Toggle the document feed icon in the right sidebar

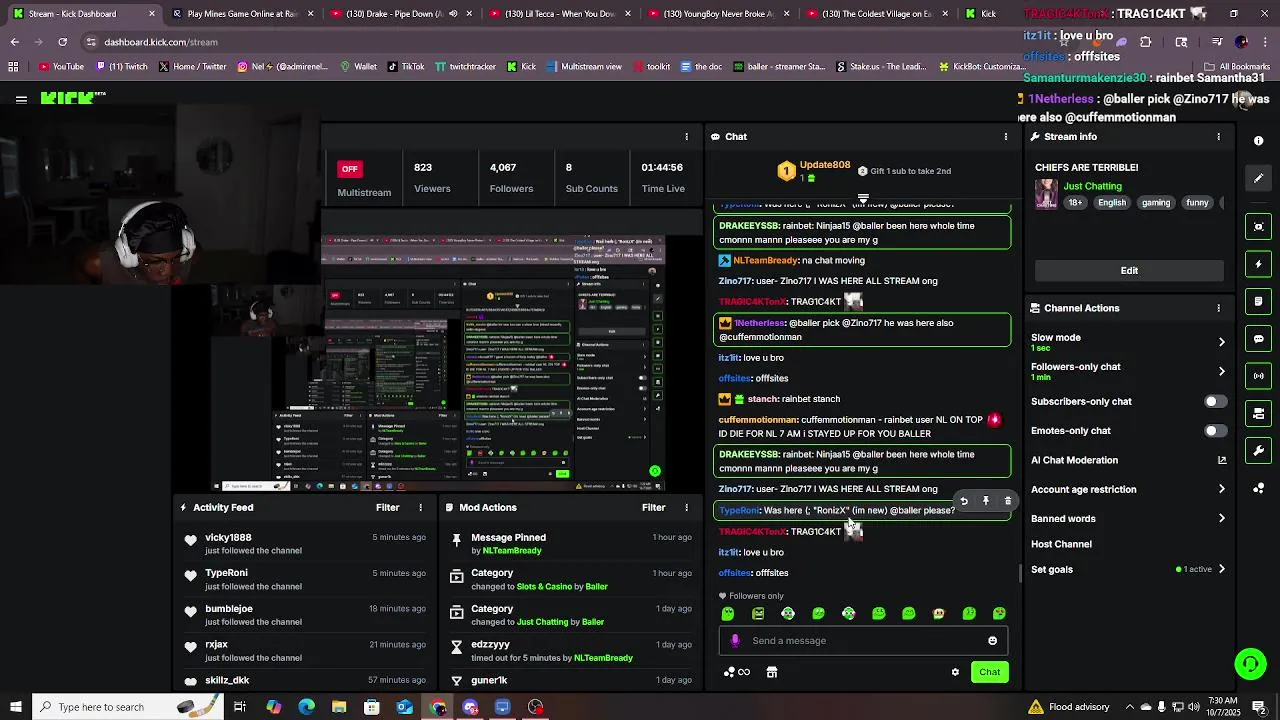(1258, 301)
